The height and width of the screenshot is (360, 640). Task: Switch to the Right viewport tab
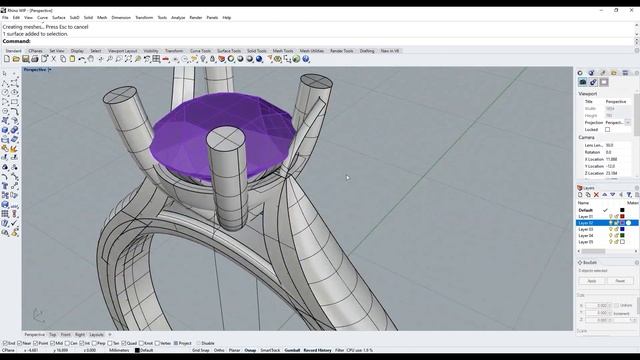pyautogui.click(x=80, y=335)
